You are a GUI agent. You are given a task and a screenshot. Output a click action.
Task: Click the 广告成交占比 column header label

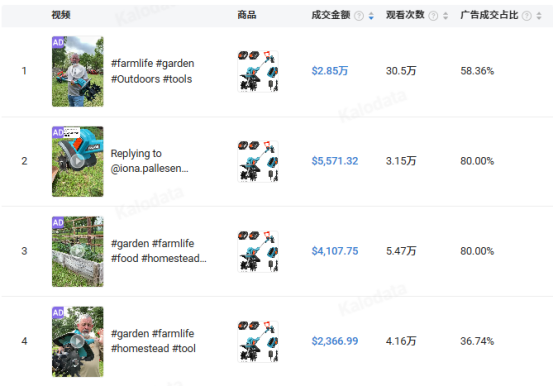click(x=489, y=15)
